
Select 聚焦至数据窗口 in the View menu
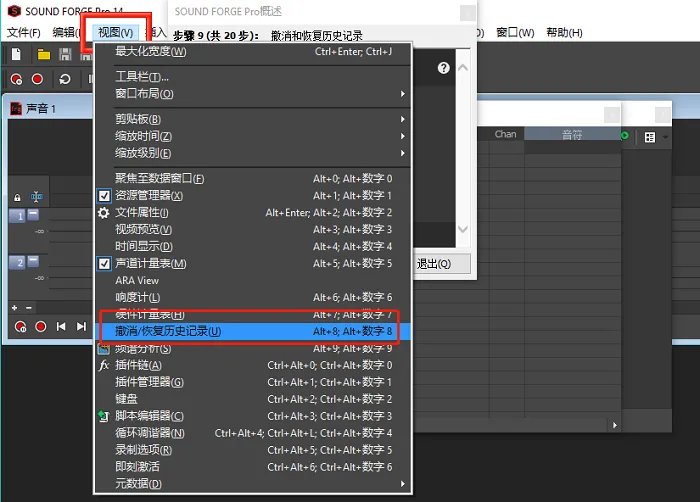pyautogui.click(x=253, y=178)
